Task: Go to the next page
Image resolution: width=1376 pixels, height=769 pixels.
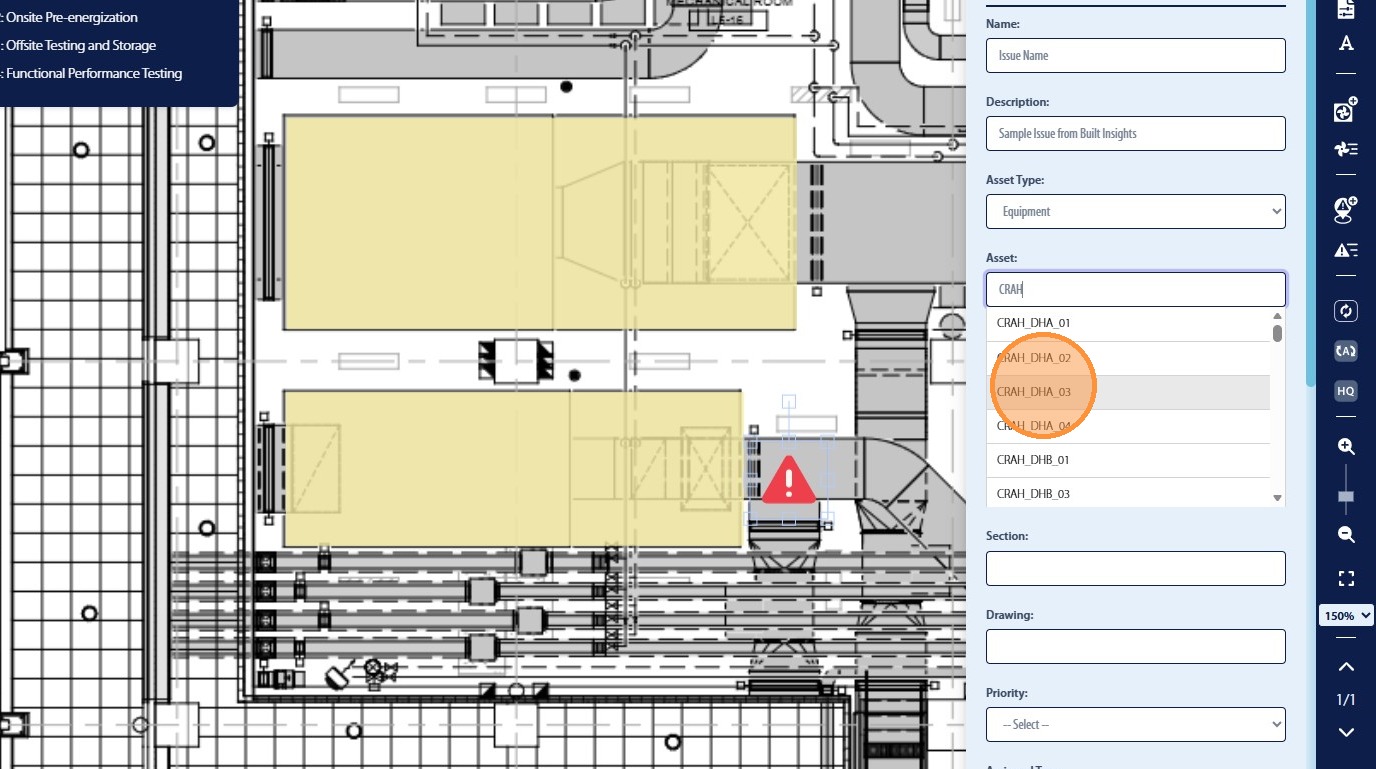Action: [x=1346, y=732]
